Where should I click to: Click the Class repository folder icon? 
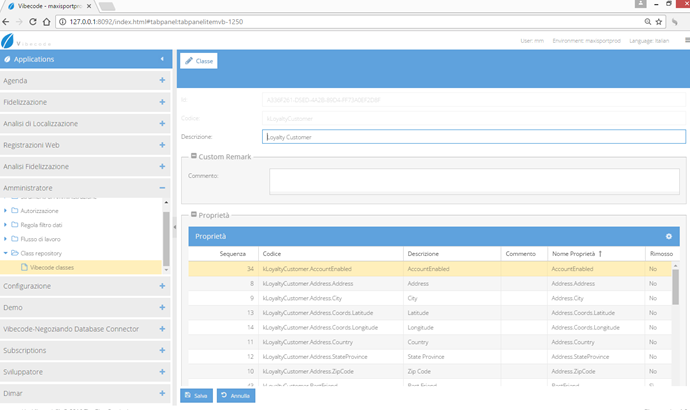[14, 253]
